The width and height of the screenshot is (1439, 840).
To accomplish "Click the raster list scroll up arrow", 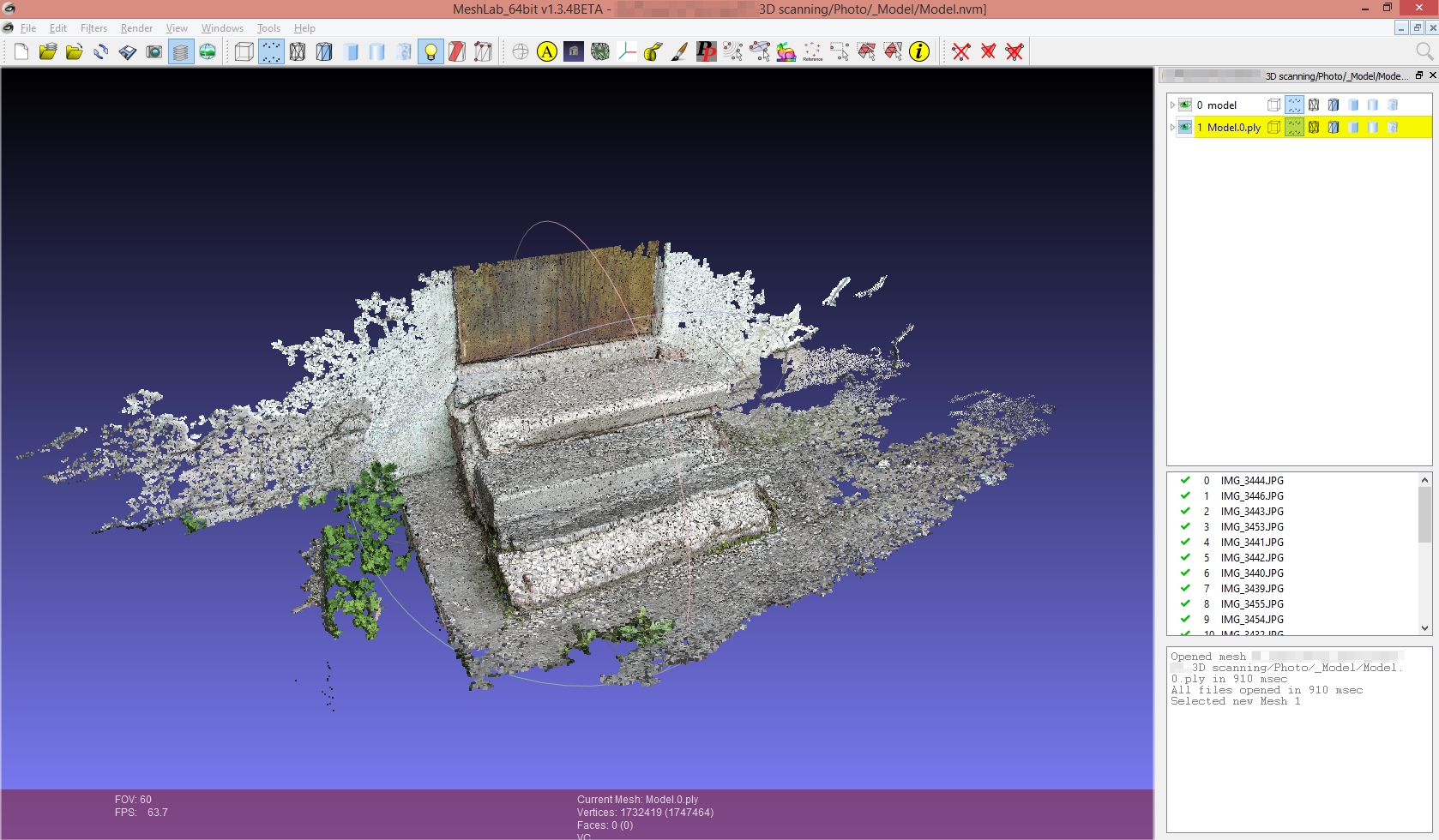I will [x=1424, y=480].
